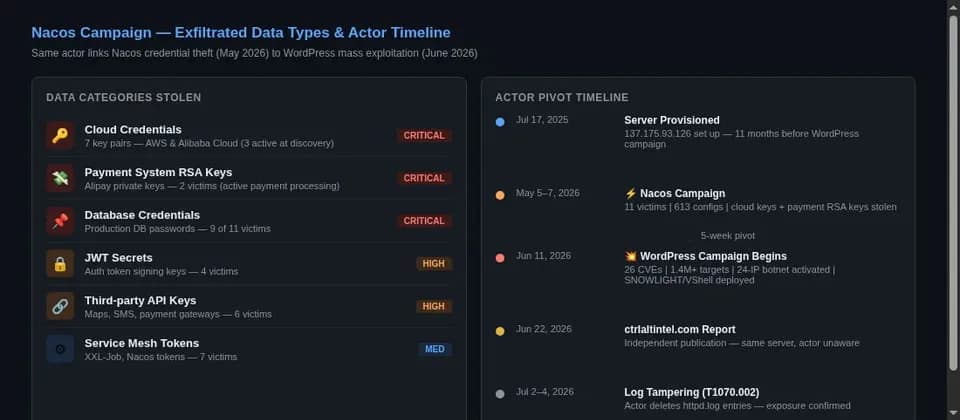Select the red Jun 11, 2026 timeline dot
Screen dimensions: 960x420
click(500, 258)
